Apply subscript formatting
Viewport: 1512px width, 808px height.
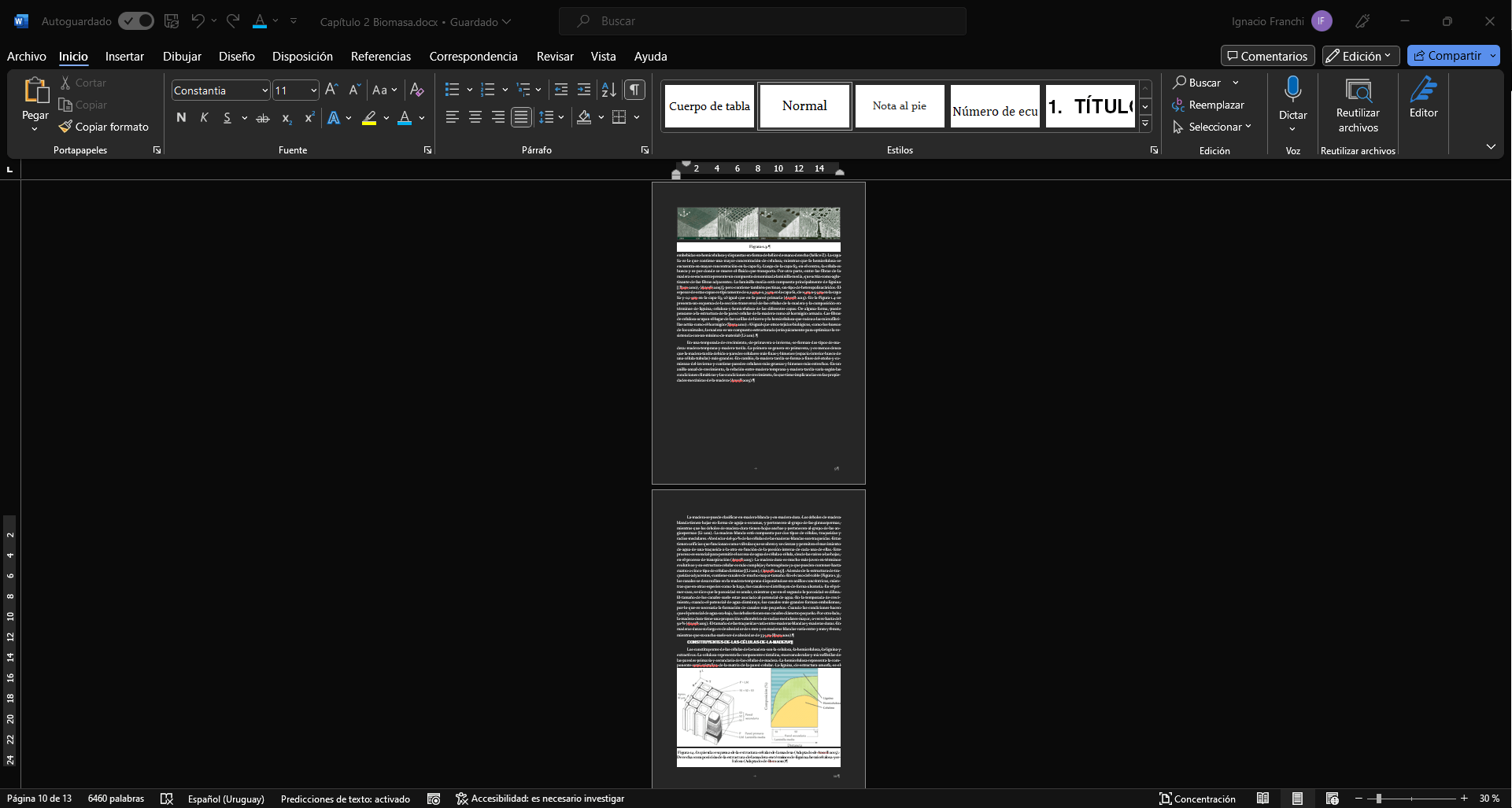287,118
